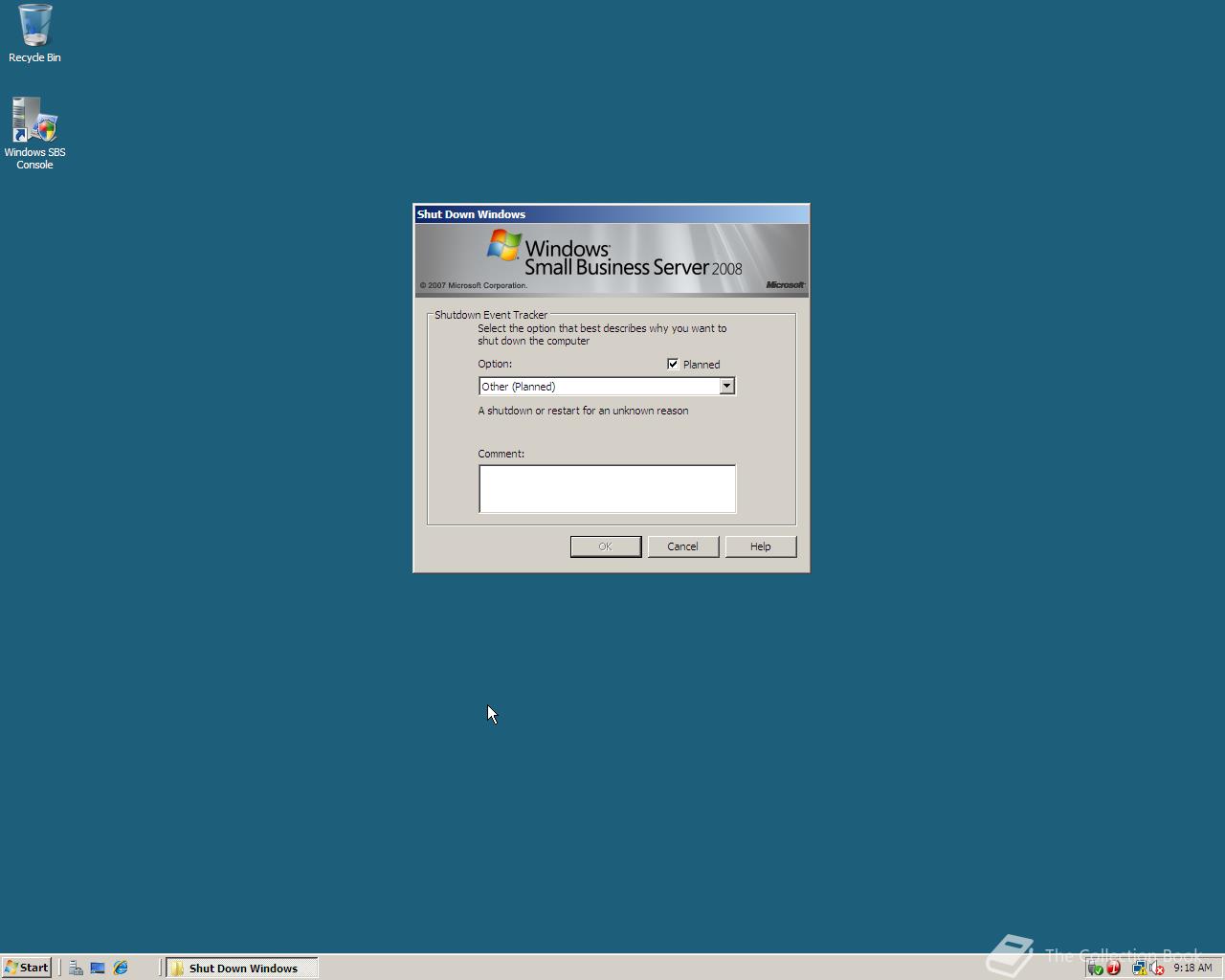Open the red alert notification tray icon
This screenshot has height=980, width=1225.
pos(1113,969)
